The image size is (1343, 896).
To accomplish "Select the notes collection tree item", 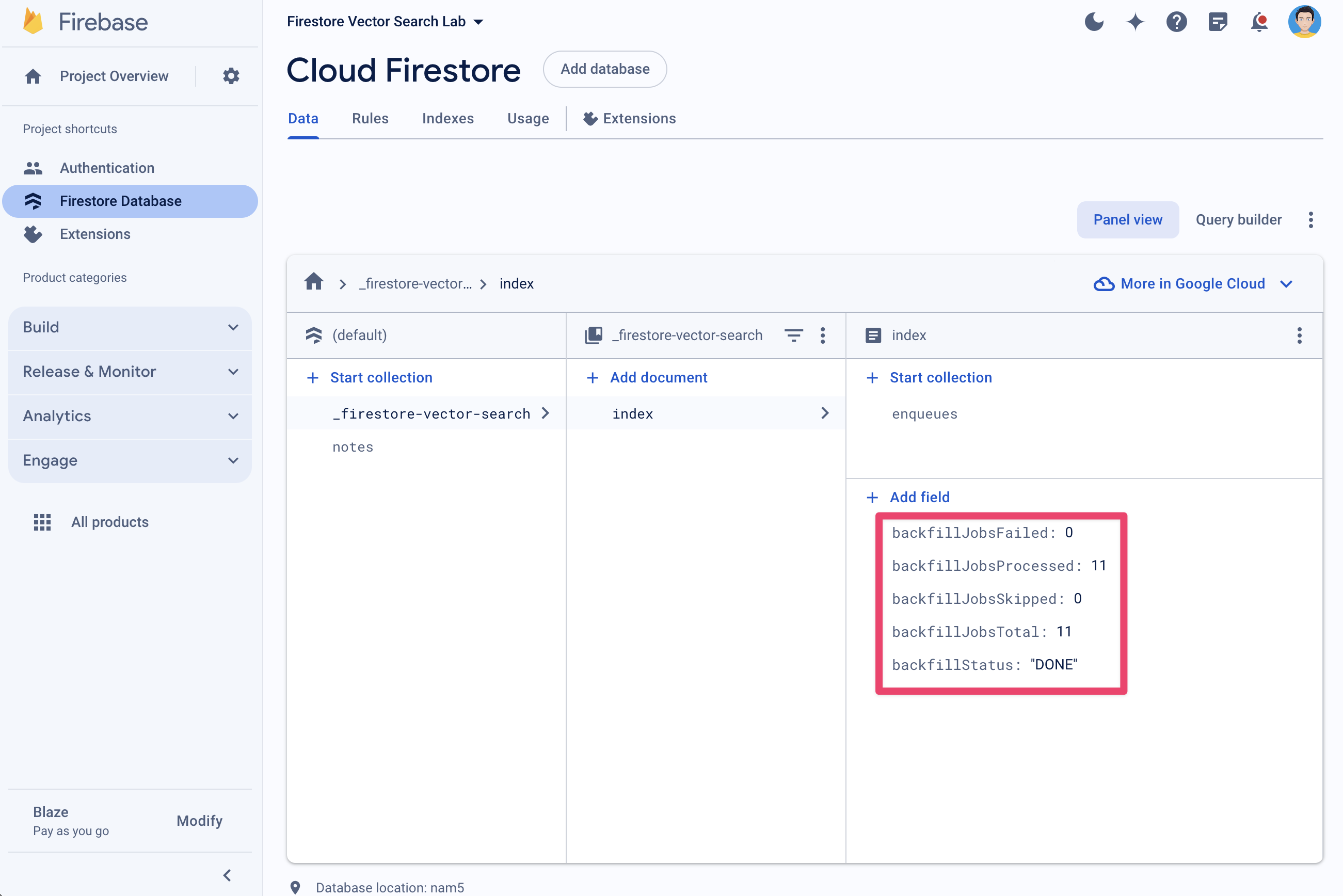I will point(353,445).
